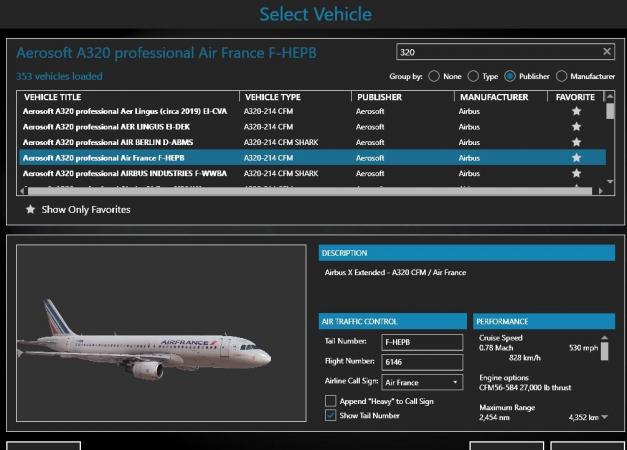Sort by VEHICLE TITLE column header

click(54, 97)
